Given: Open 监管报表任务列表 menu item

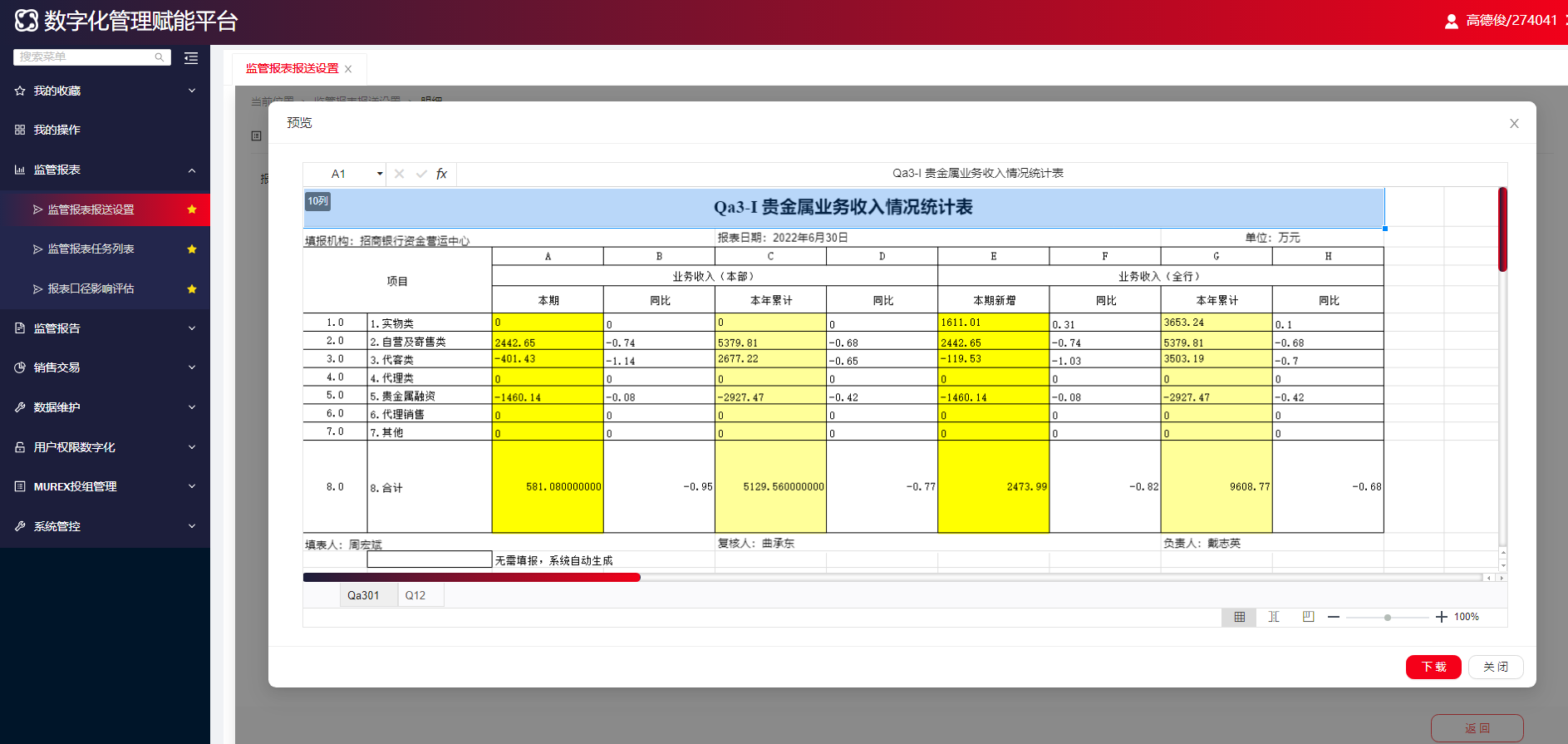Looking at the screenshot, I should pos(105,249).
